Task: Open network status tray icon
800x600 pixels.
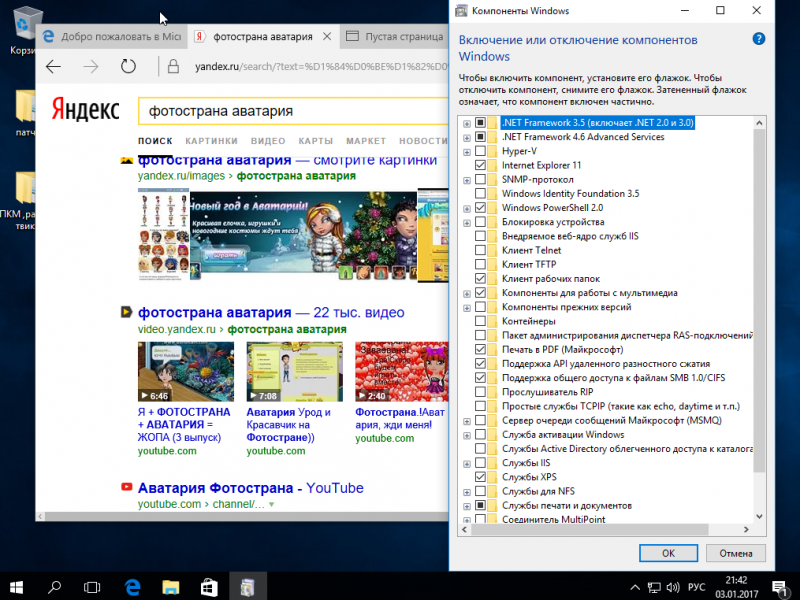Action: coord(654,588)
